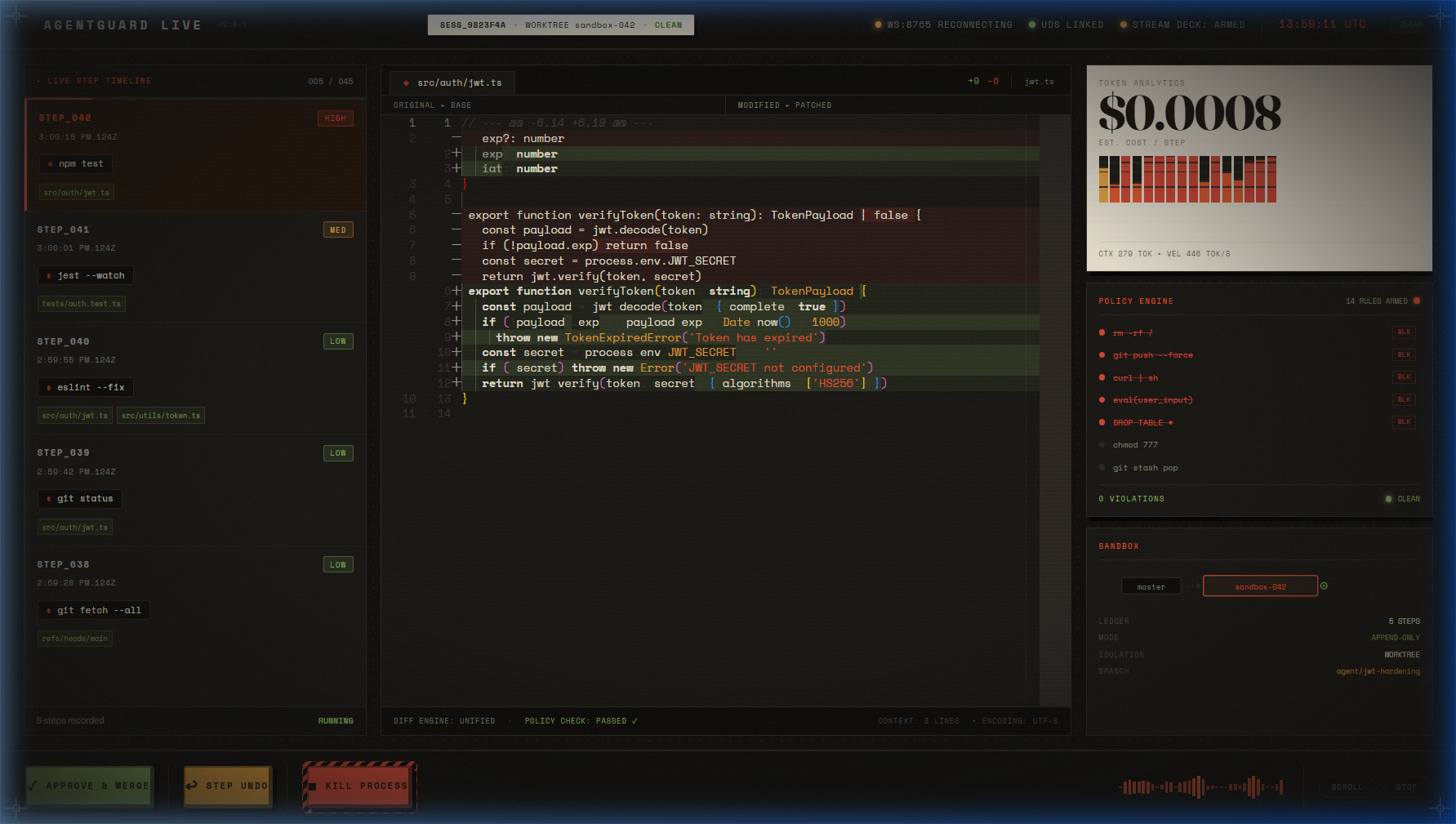Click the undo arrow icon on Step Undo
The width and height of the screenshot is (1456, 824).
tap(192, 786)
